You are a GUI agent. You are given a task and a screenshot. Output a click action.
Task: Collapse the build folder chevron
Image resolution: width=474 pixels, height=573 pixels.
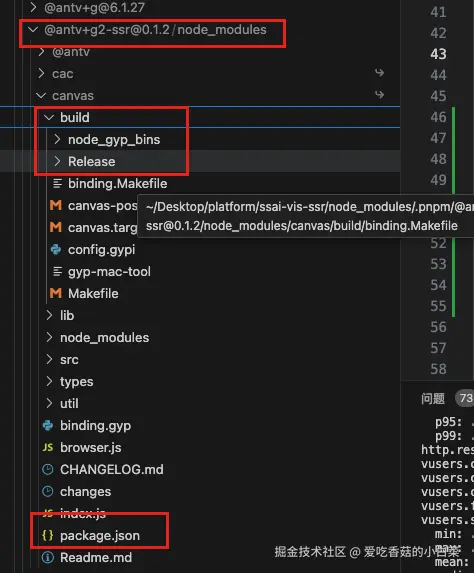pos(49,117)
